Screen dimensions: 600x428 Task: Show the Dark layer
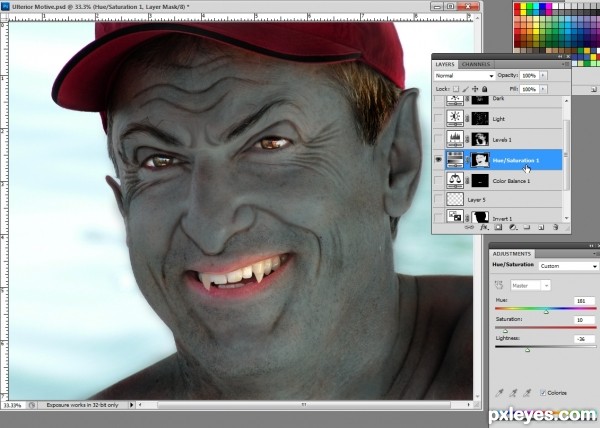pyautogui.click(x=439, y=100)
